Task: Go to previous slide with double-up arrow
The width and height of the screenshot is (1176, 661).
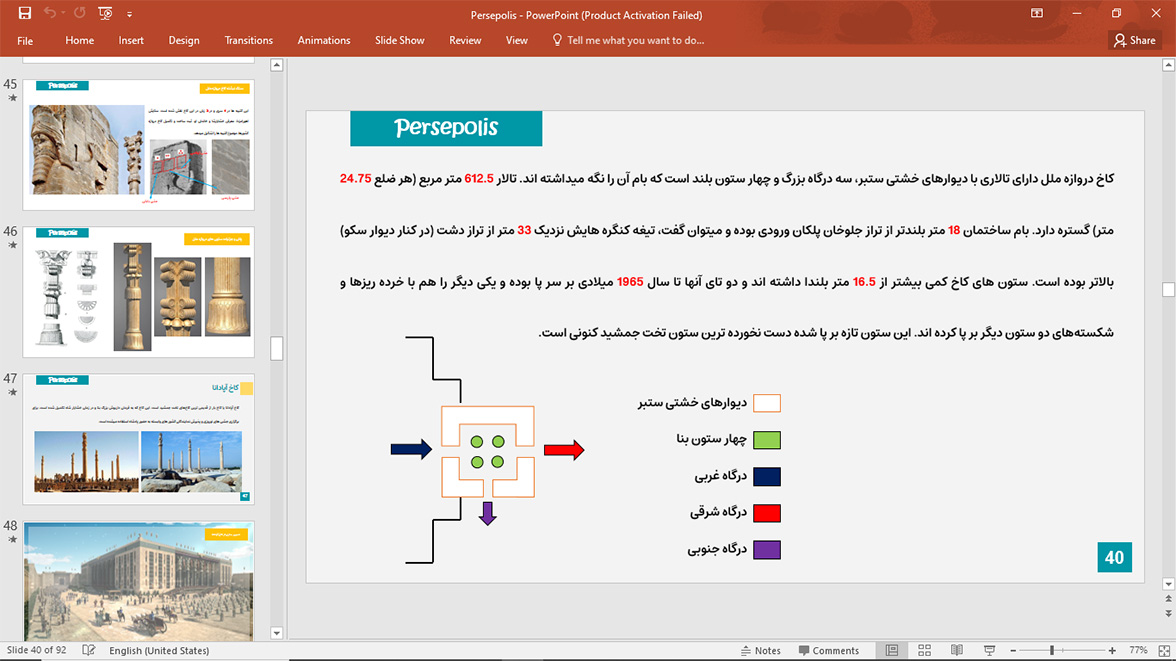Action: click(1168, 599)
